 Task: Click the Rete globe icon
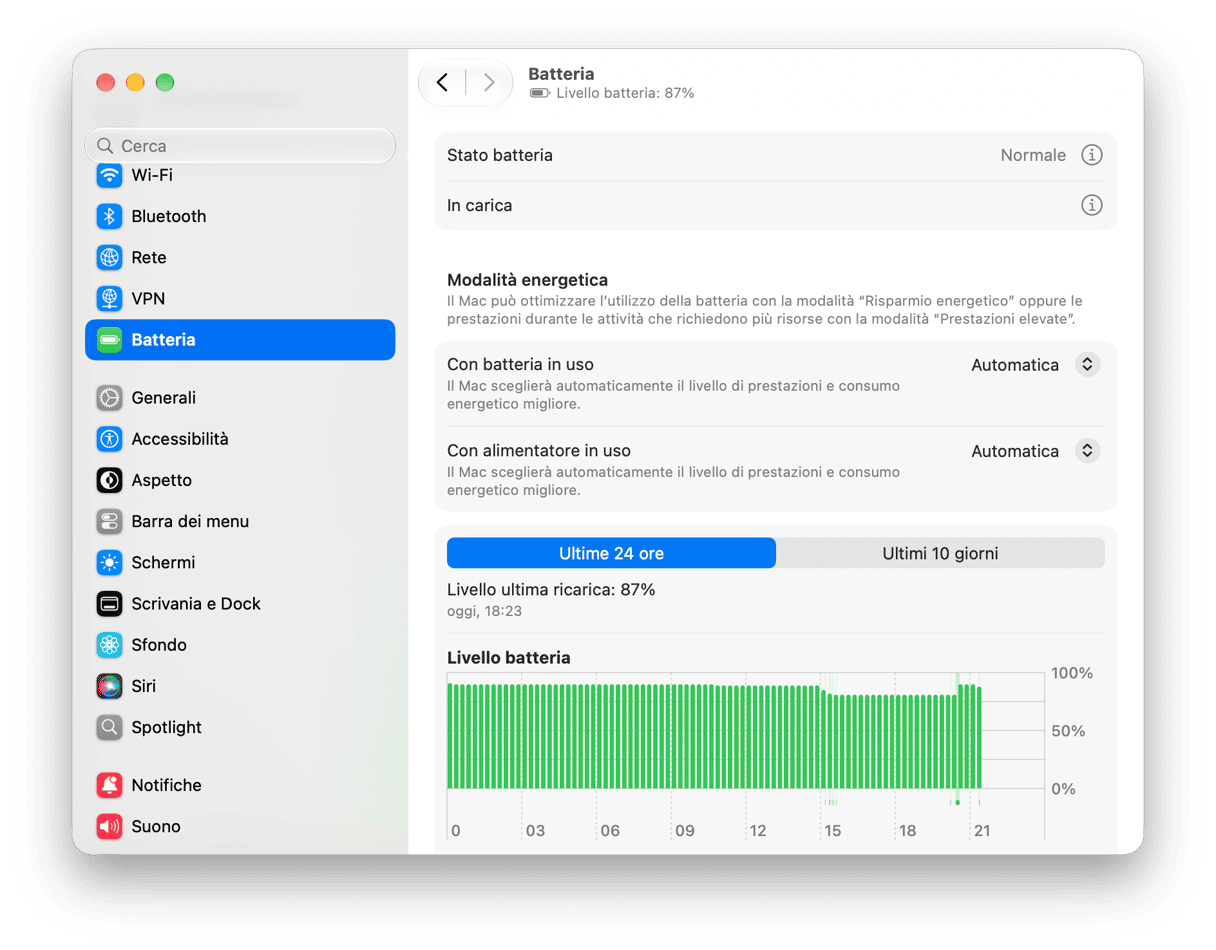tap(109, 257)
